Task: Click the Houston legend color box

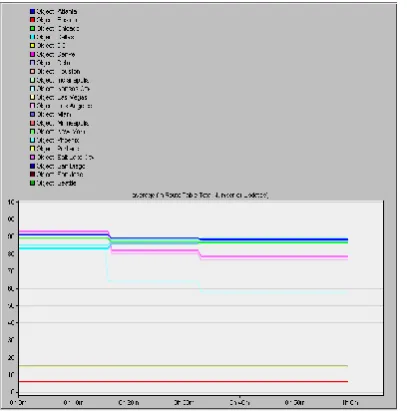Action: [x=32, y=71]
